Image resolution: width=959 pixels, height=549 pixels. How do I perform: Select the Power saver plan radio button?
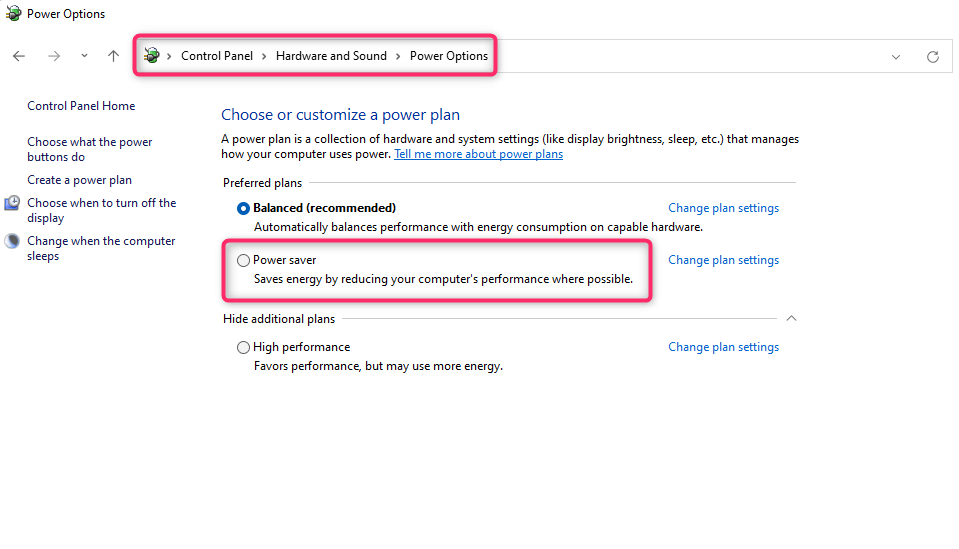tap(243, 260)
